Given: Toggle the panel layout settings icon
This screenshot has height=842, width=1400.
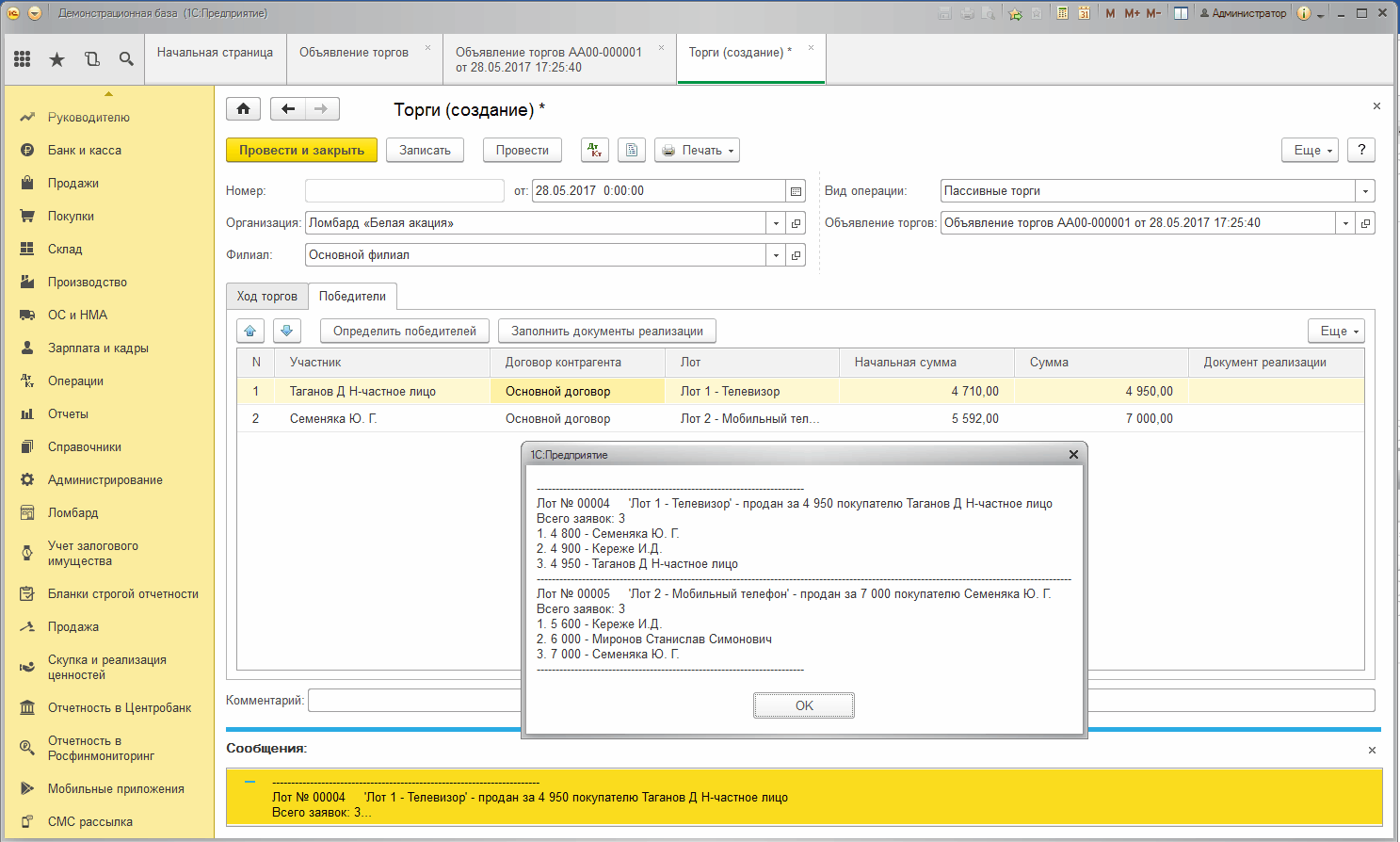Looking at the screenshot, I should [1181, 13].
